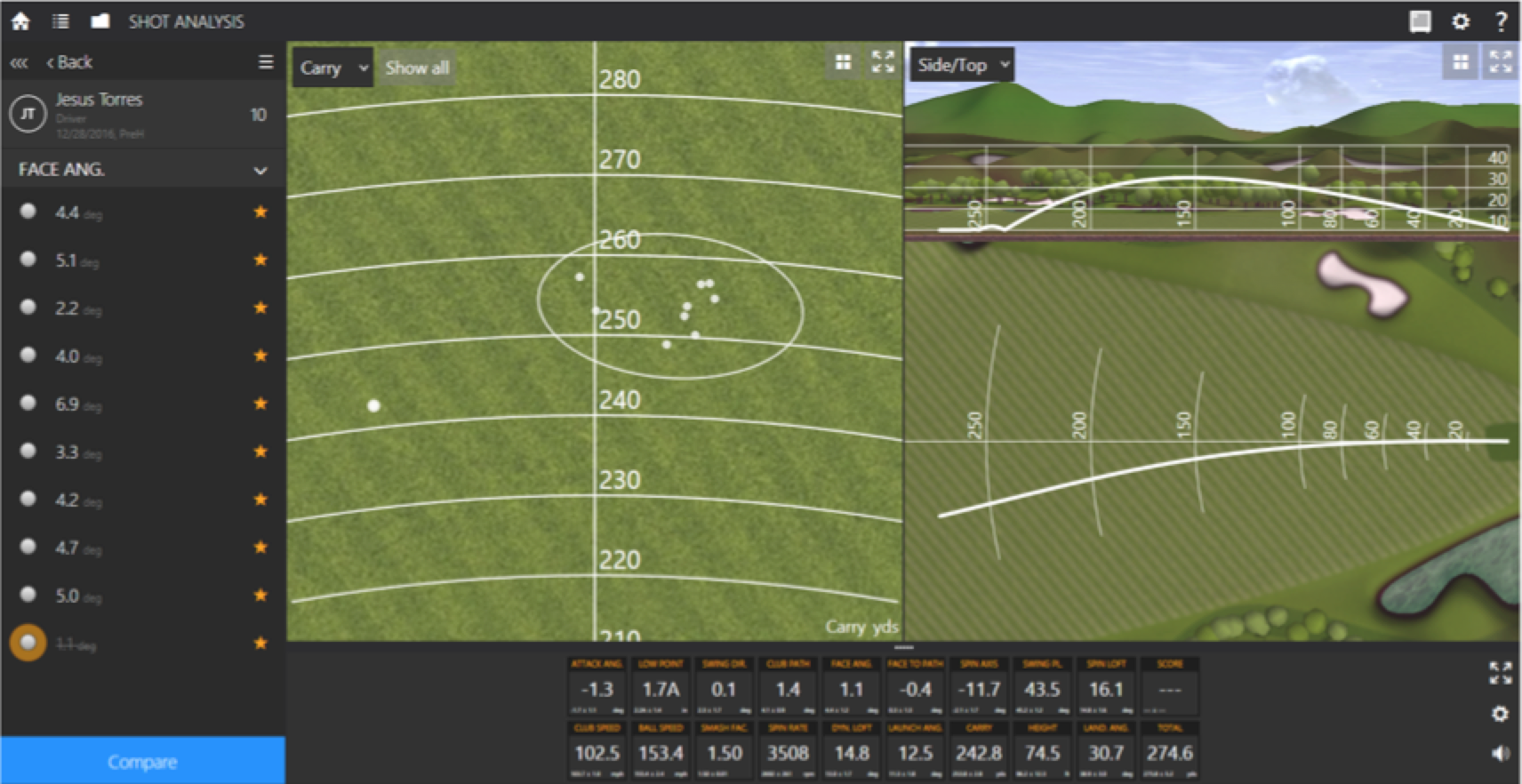Expand the Carry view to fullscreen
Screen dimensions: 1522x784
click(x=883, y=61)
